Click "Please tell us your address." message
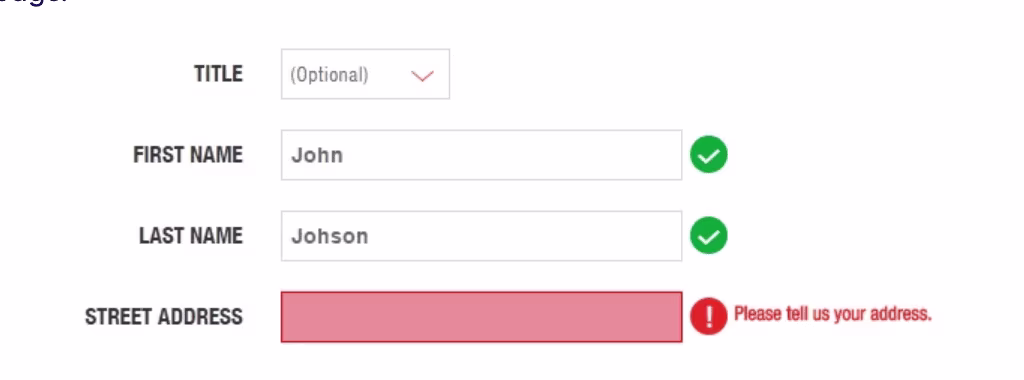This screenshot has height=380, width=1024. tap(833, 314)
